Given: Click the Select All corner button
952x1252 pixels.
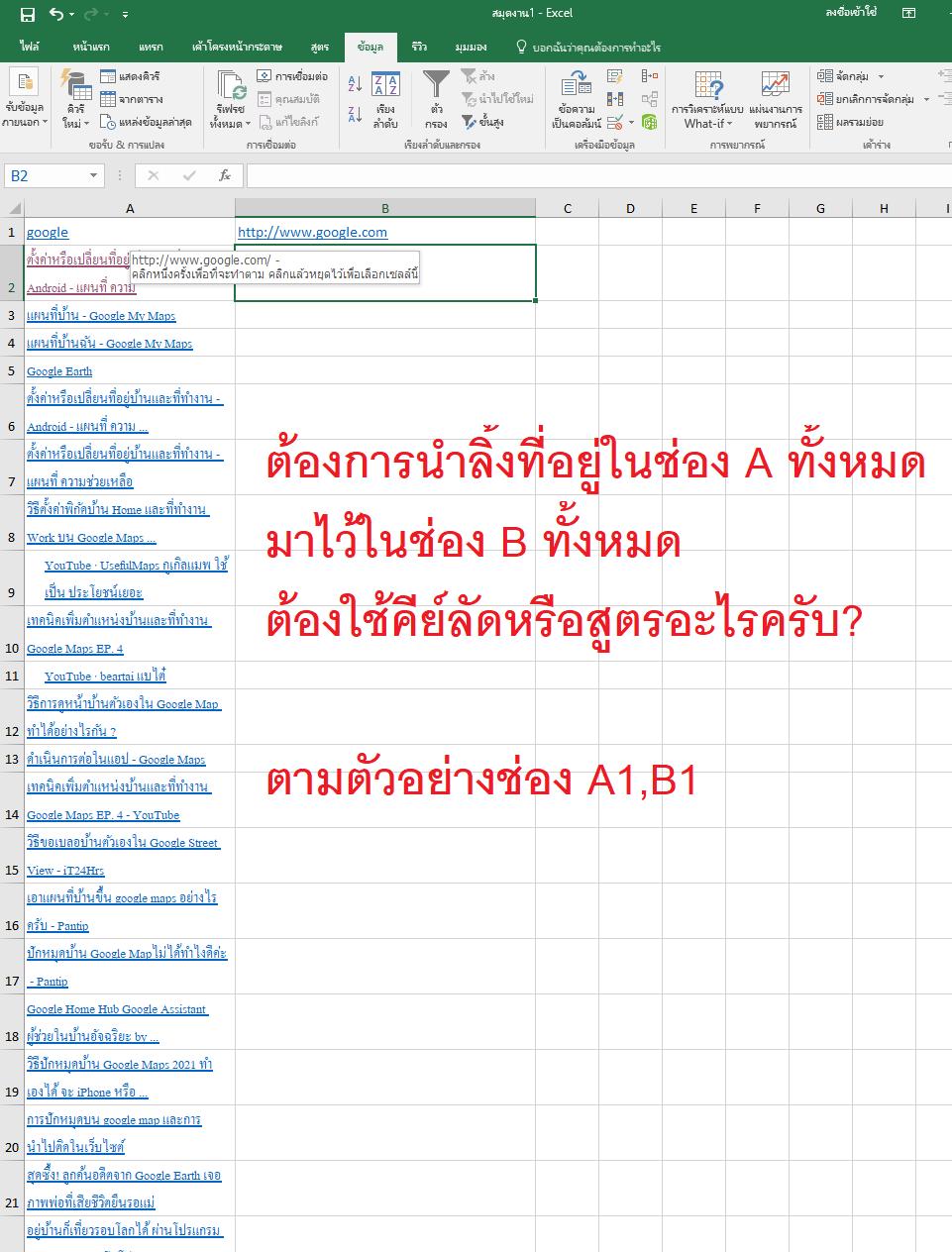Looking at the screenshot, I should point(12,208).
